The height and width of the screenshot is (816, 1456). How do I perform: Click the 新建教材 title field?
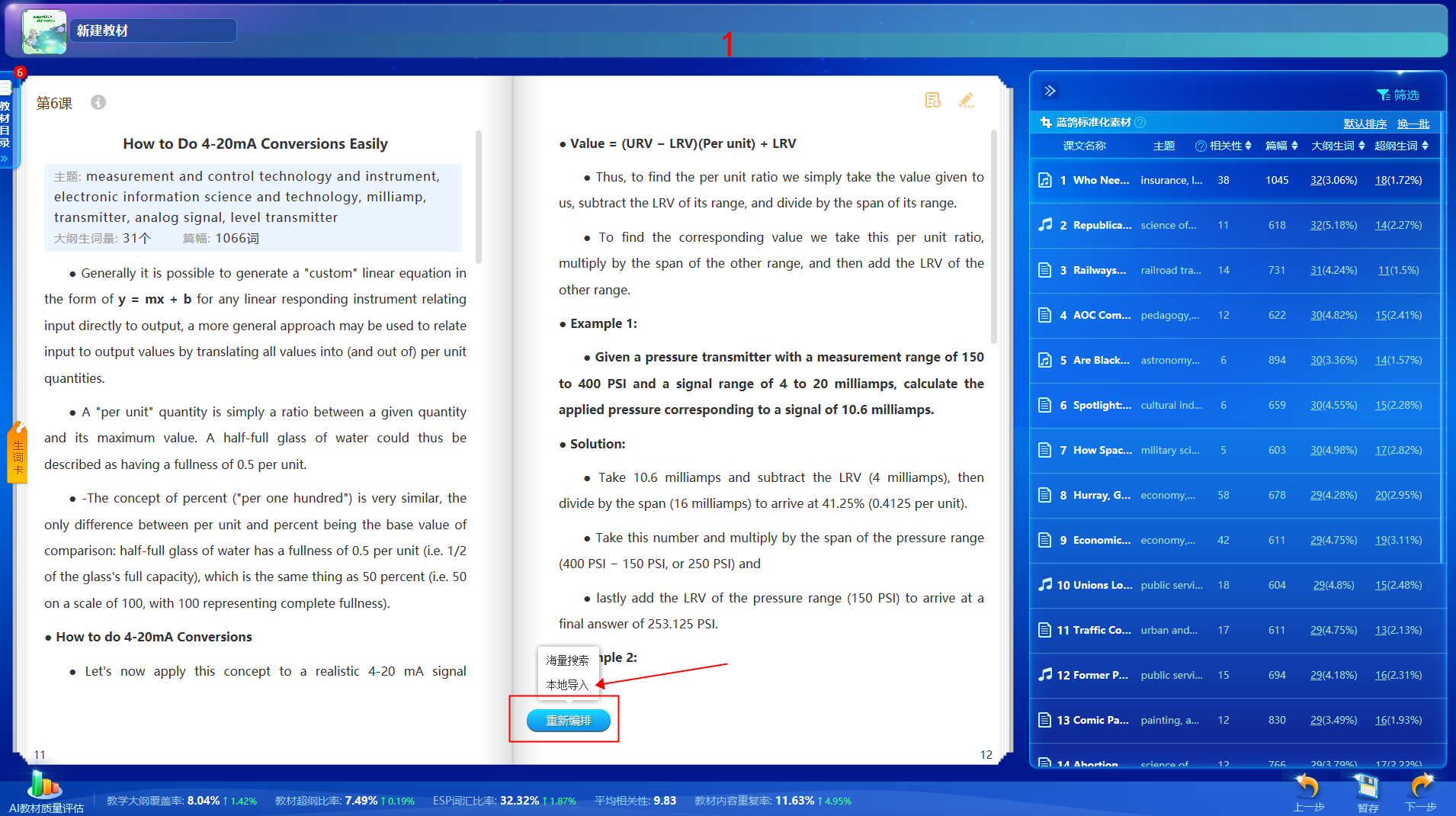pyautogui.click(x=152, y=31)
